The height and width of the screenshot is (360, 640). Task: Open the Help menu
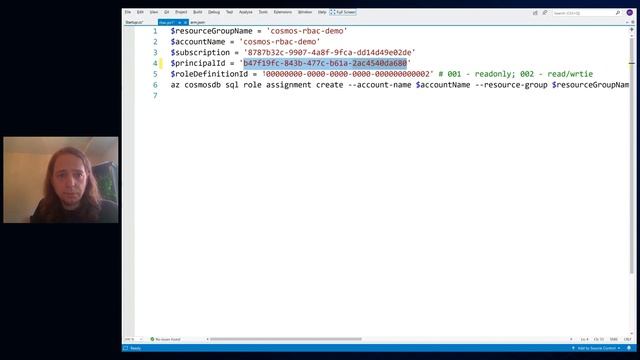322,12
